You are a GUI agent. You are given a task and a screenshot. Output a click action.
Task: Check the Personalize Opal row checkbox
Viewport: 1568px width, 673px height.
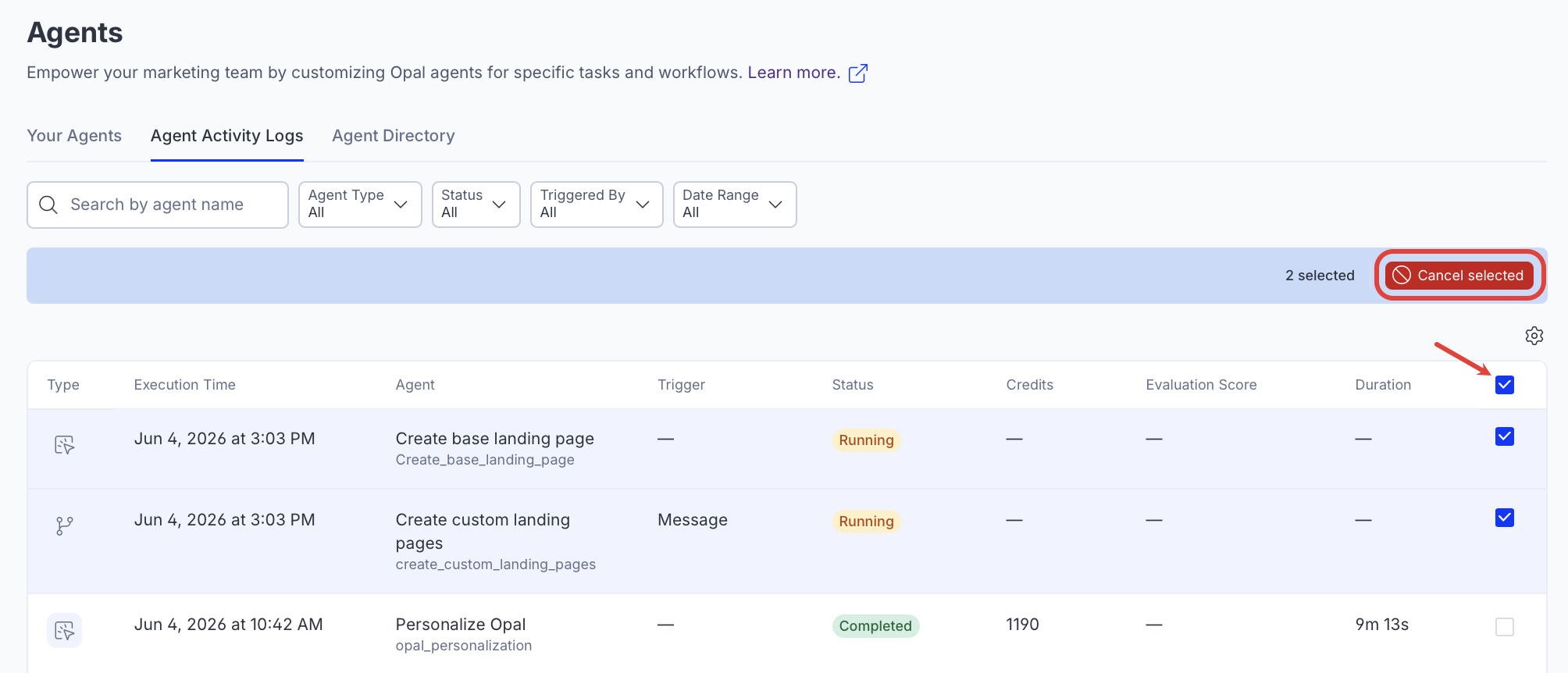point(1505,627)
